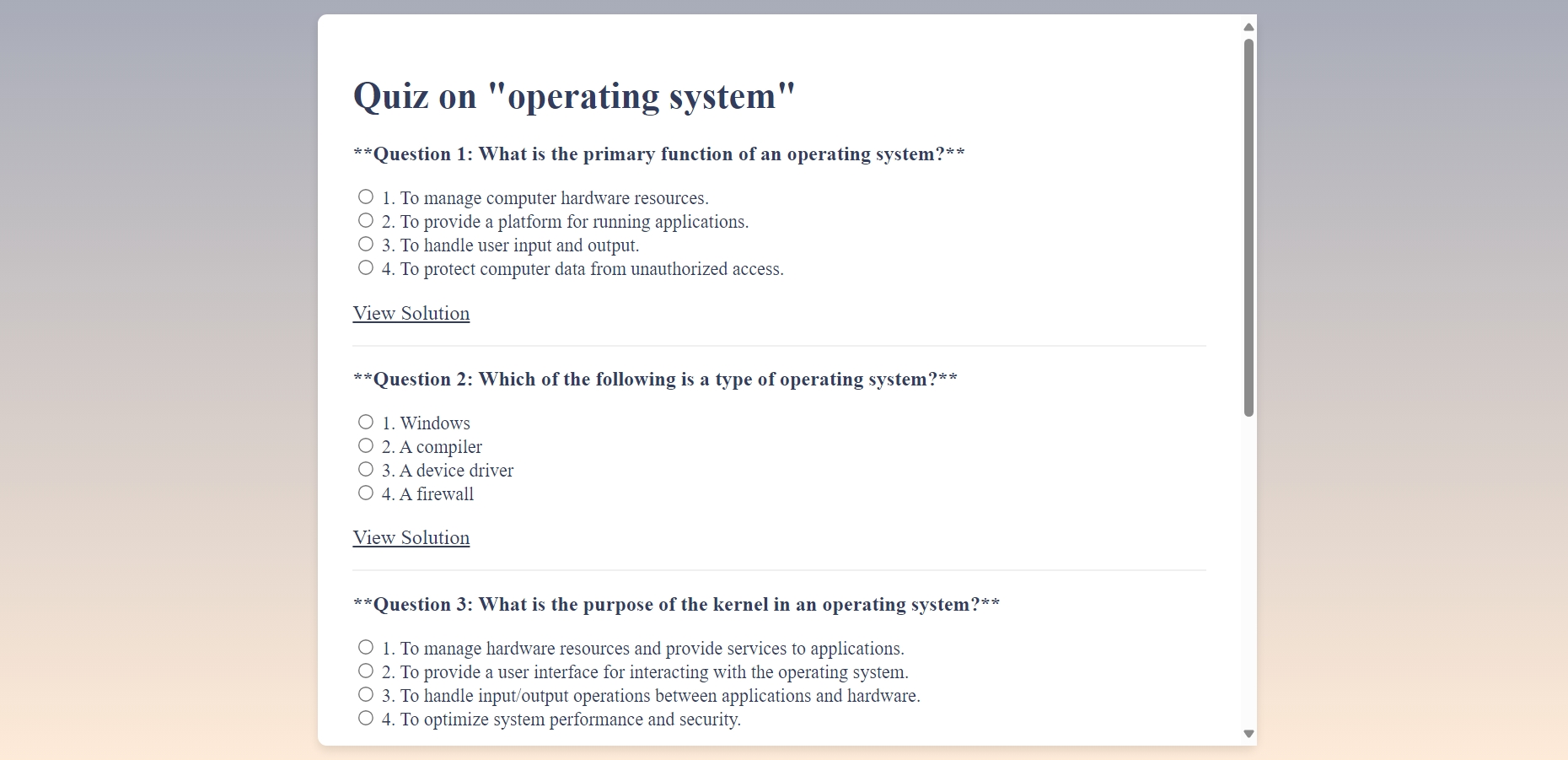Click the Question 1 heading text
Viewport: 1568px width, 760px height.
pos(659,154)
